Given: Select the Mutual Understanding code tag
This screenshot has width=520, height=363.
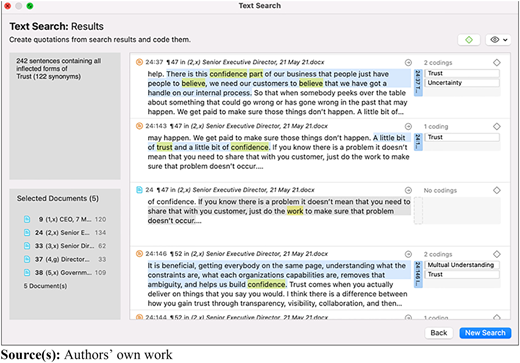Looking at the screenshot, I should click(x=462, y=265).
